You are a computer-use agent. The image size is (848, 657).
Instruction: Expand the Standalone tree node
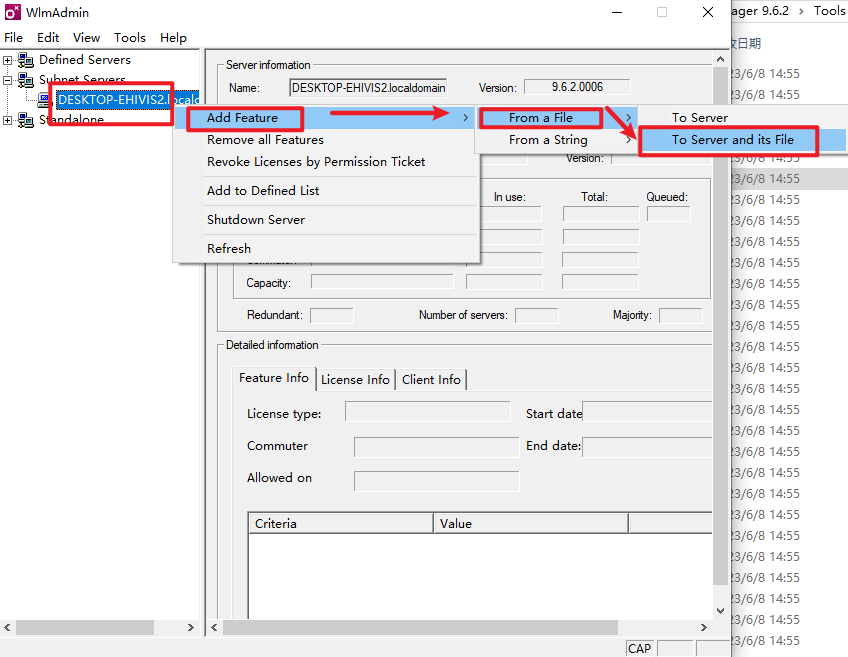click(x=8, y=120)
